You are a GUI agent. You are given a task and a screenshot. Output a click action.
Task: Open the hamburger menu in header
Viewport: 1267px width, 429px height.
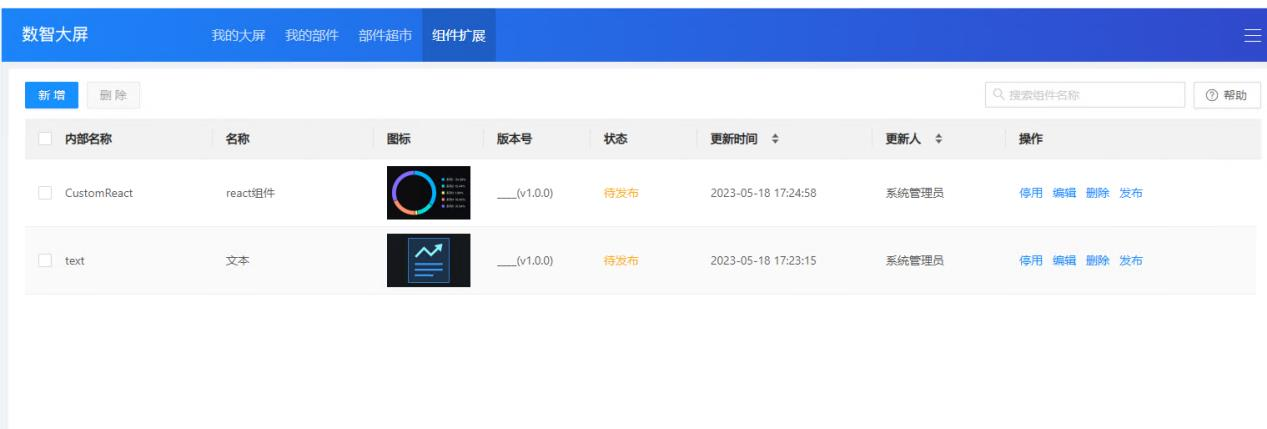[x=1251, y=36]
